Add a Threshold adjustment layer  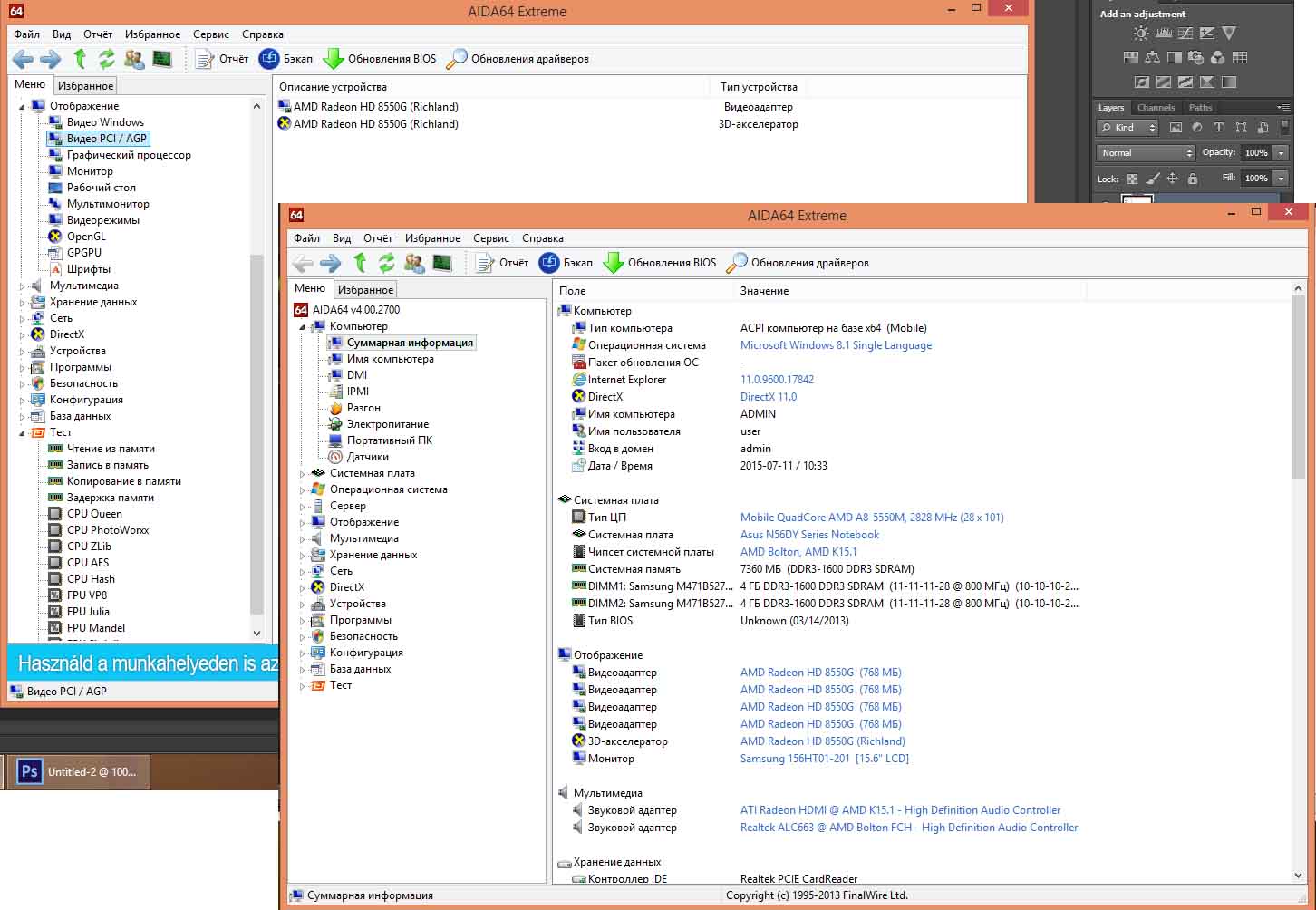(1185, 82)
